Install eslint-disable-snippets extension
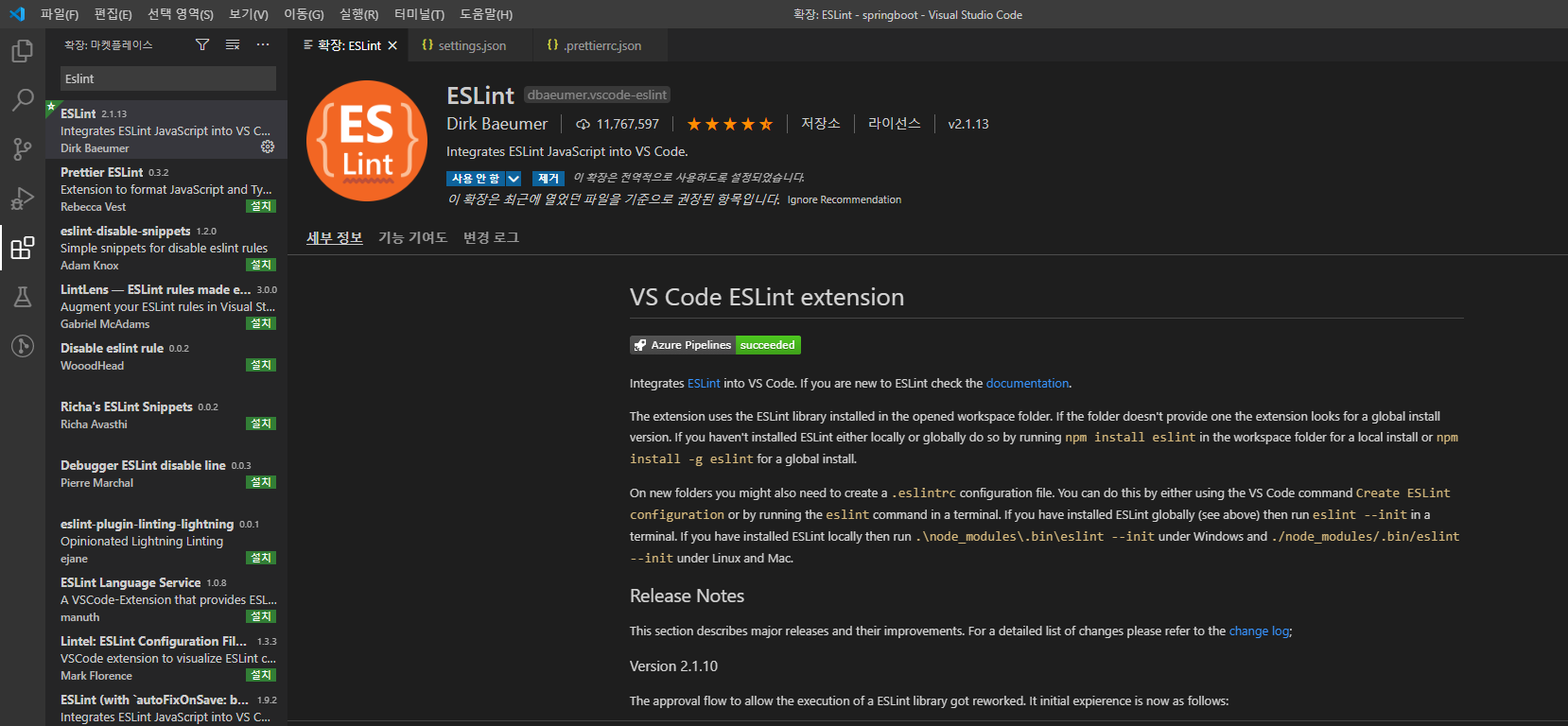Image resolution: width=1568 pixels, height=726 pixels. click(x=261, y=265)
